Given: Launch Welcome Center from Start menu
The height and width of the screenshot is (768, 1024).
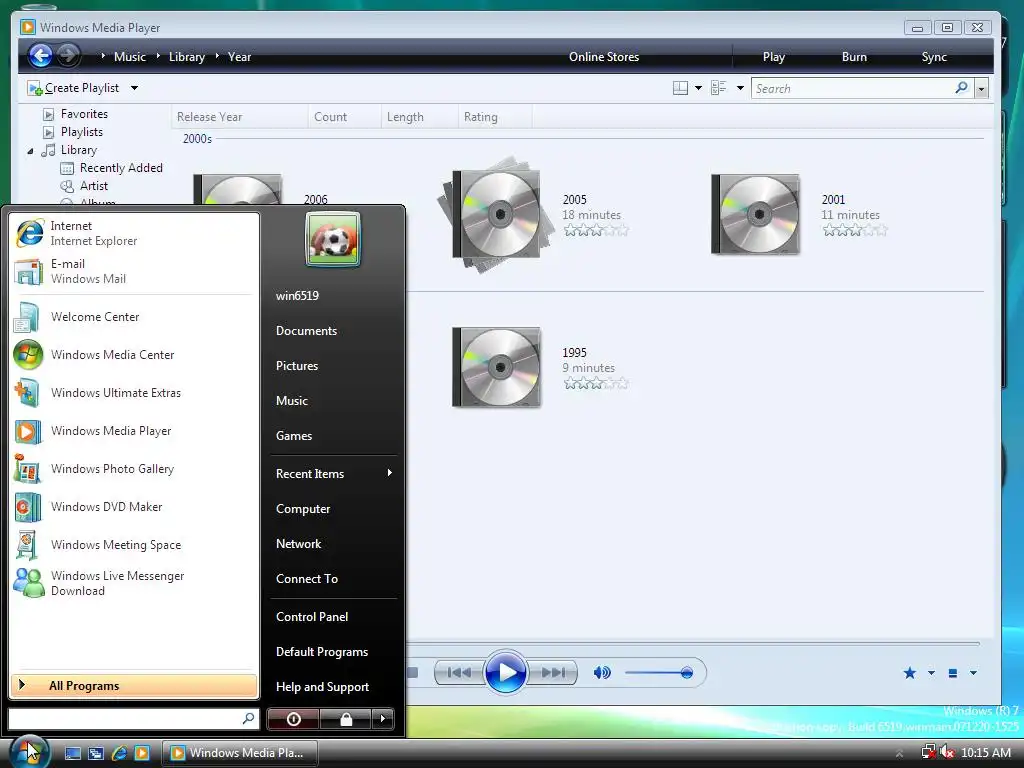Looking at the screenshot, I should coord(134,317).
